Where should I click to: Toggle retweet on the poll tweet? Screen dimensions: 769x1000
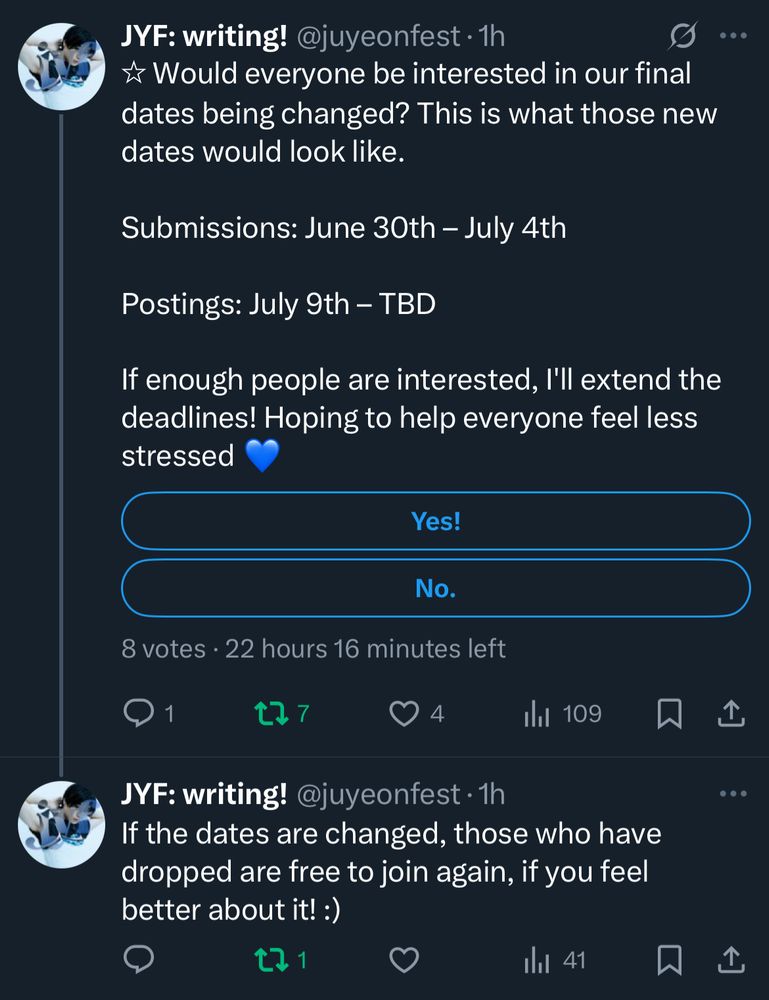(x=268, y=713)
